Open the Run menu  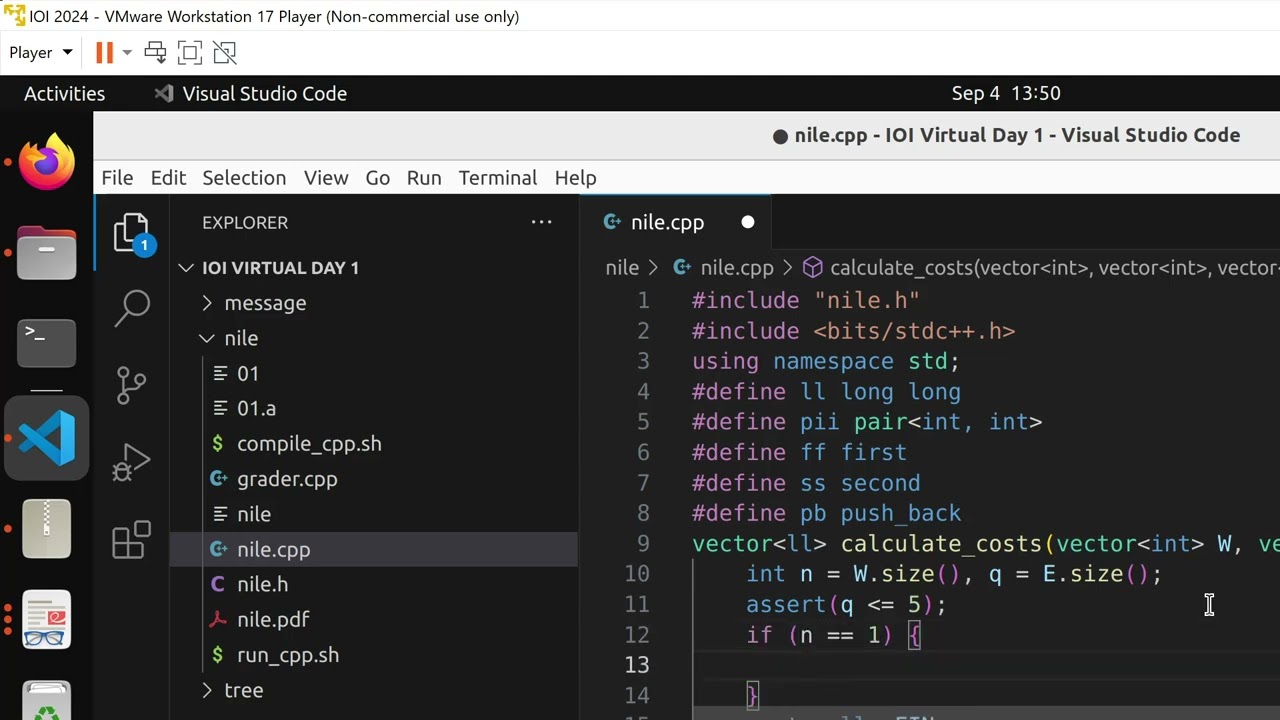coord(424,177)
